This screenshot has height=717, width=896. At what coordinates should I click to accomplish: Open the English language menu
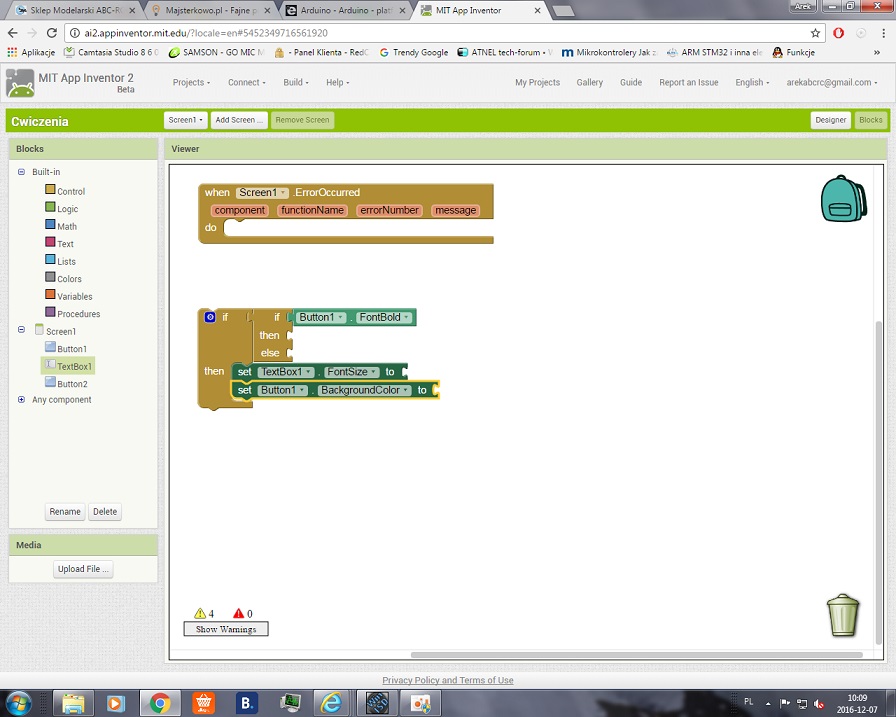tap(752, 82)
